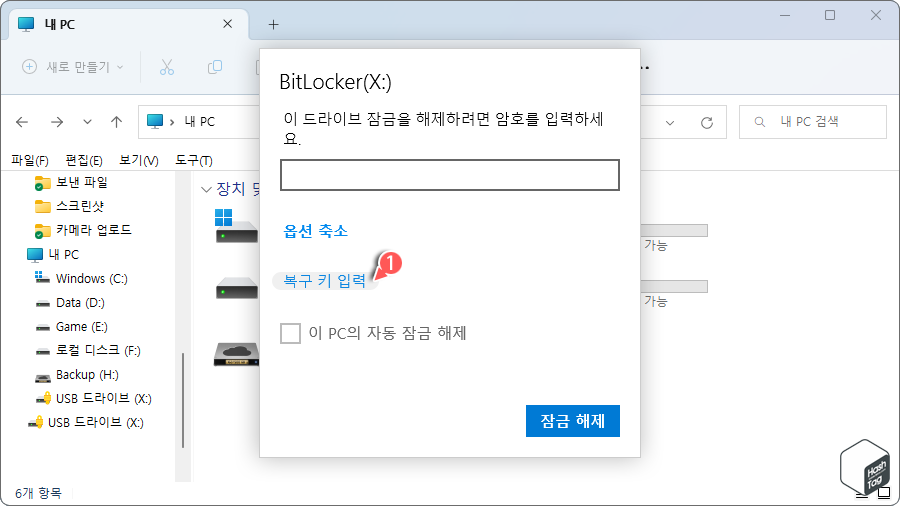Select the Windows drive icon in device list
This screenshot has height=506, width=900.
[236, 226]
